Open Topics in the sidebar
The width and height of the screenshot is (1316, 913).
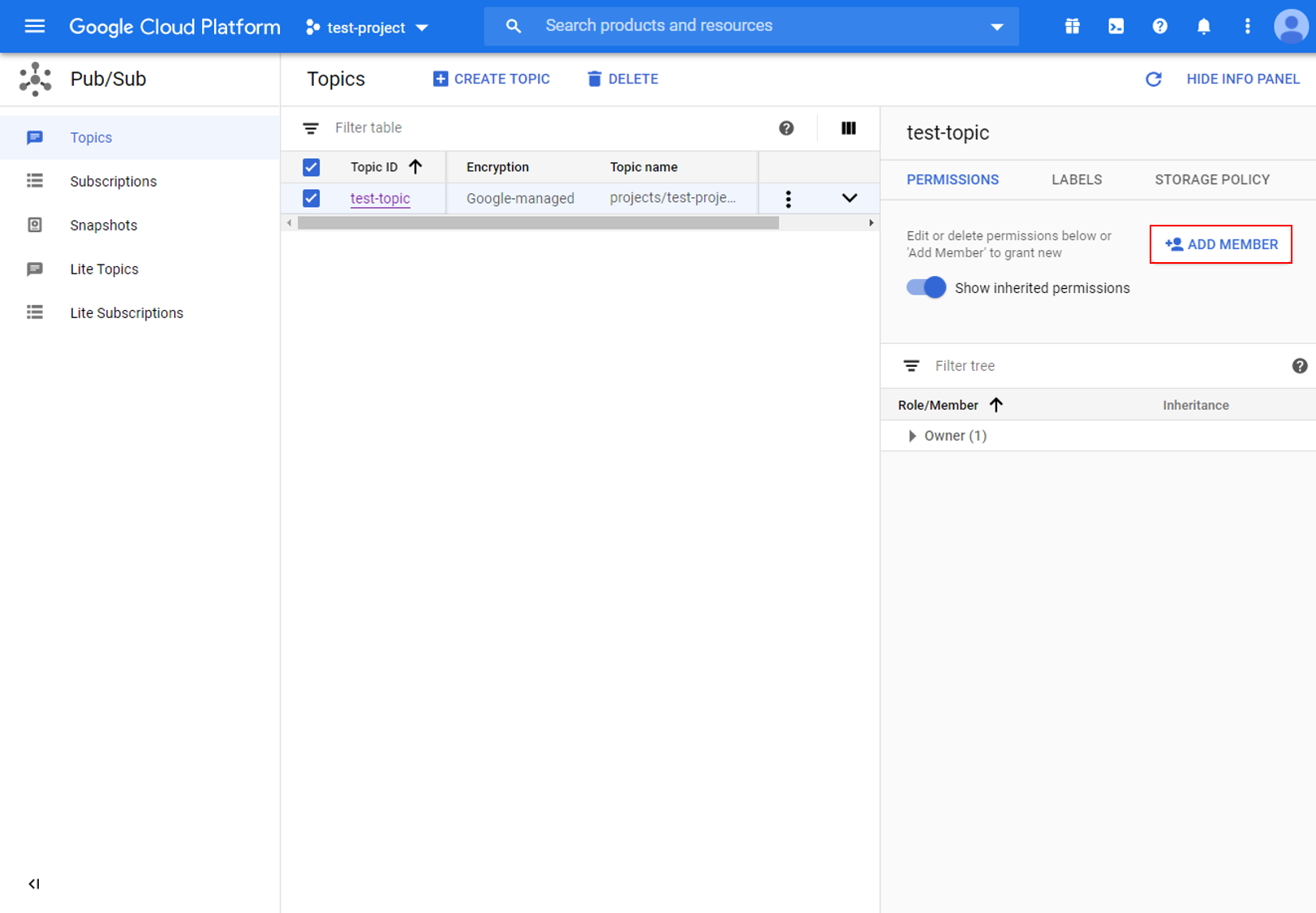pos(140,138)
